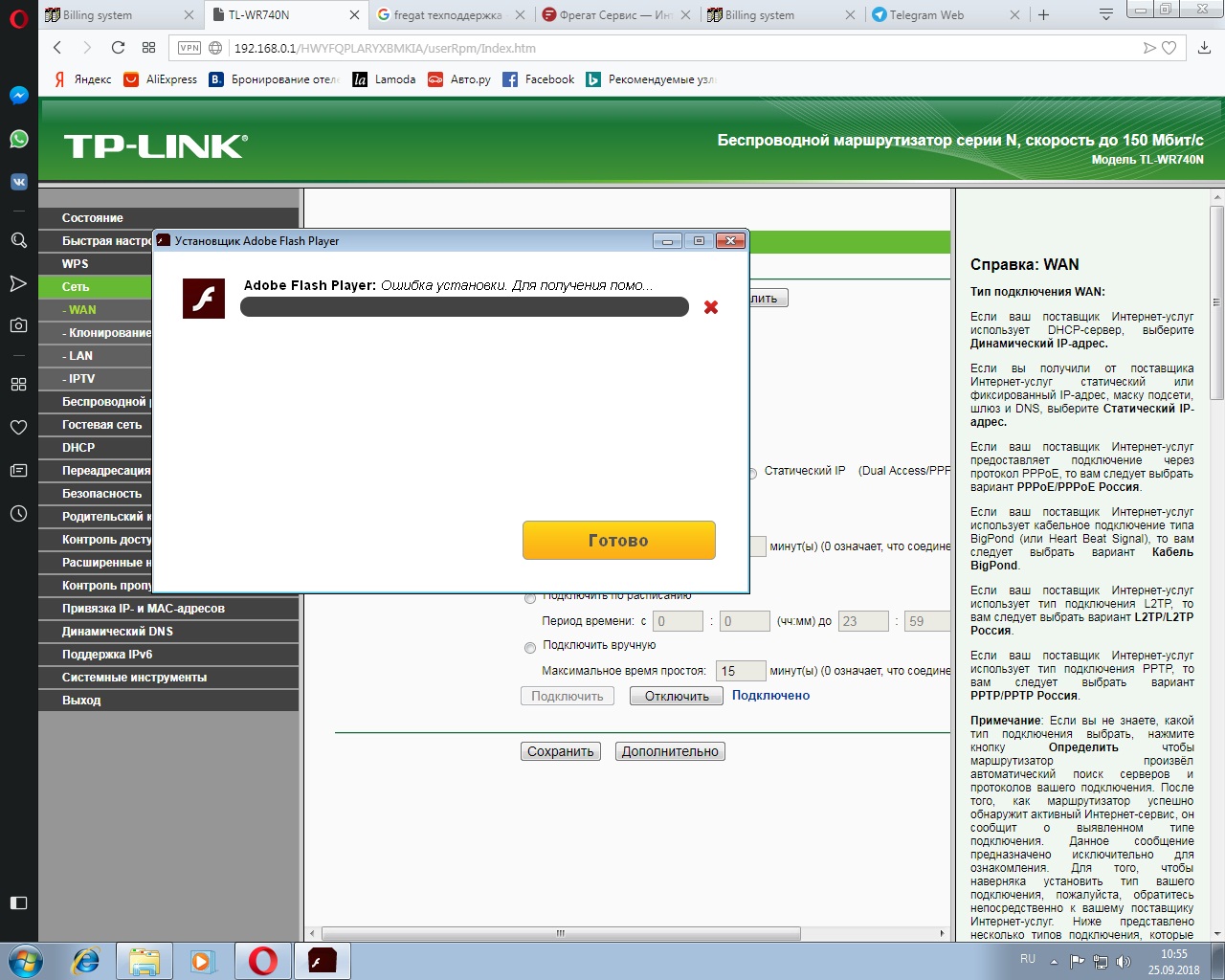Click the horizontal scrollbar of router page
Image resolution: width=1225 pixels, height=980 pixels.
[561, 933]
